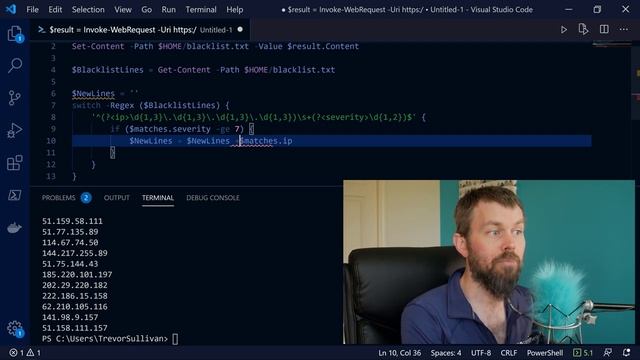
Task: Change file encoding UTF-8
Action: click(x=481, y=353)
